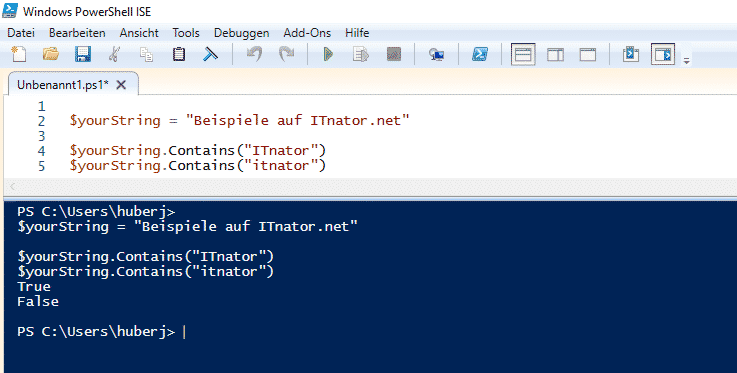Show script pane at top layout
Viewport: 737px width, 373px height.
(523, 54)
